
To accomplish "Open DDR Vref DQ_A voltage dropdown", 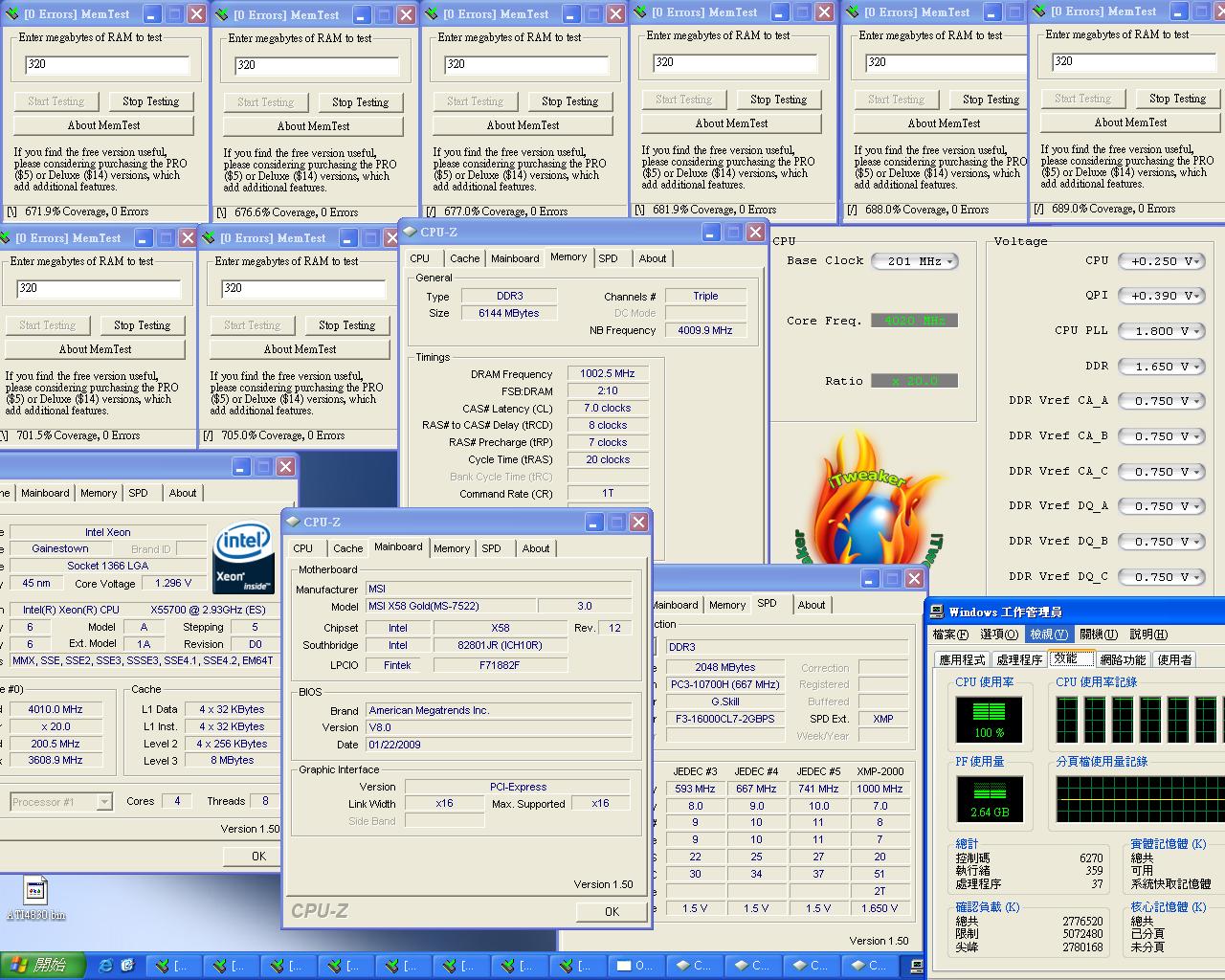I will tap(1161, 506).
